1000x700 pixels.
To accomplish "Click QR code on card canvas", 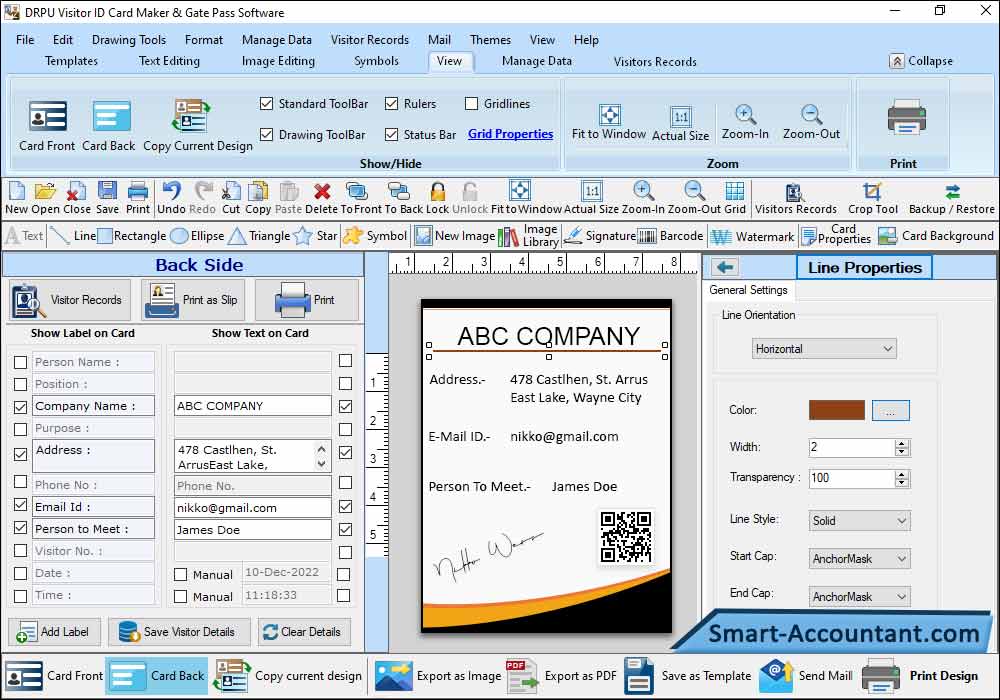I will tap(626, 536).
